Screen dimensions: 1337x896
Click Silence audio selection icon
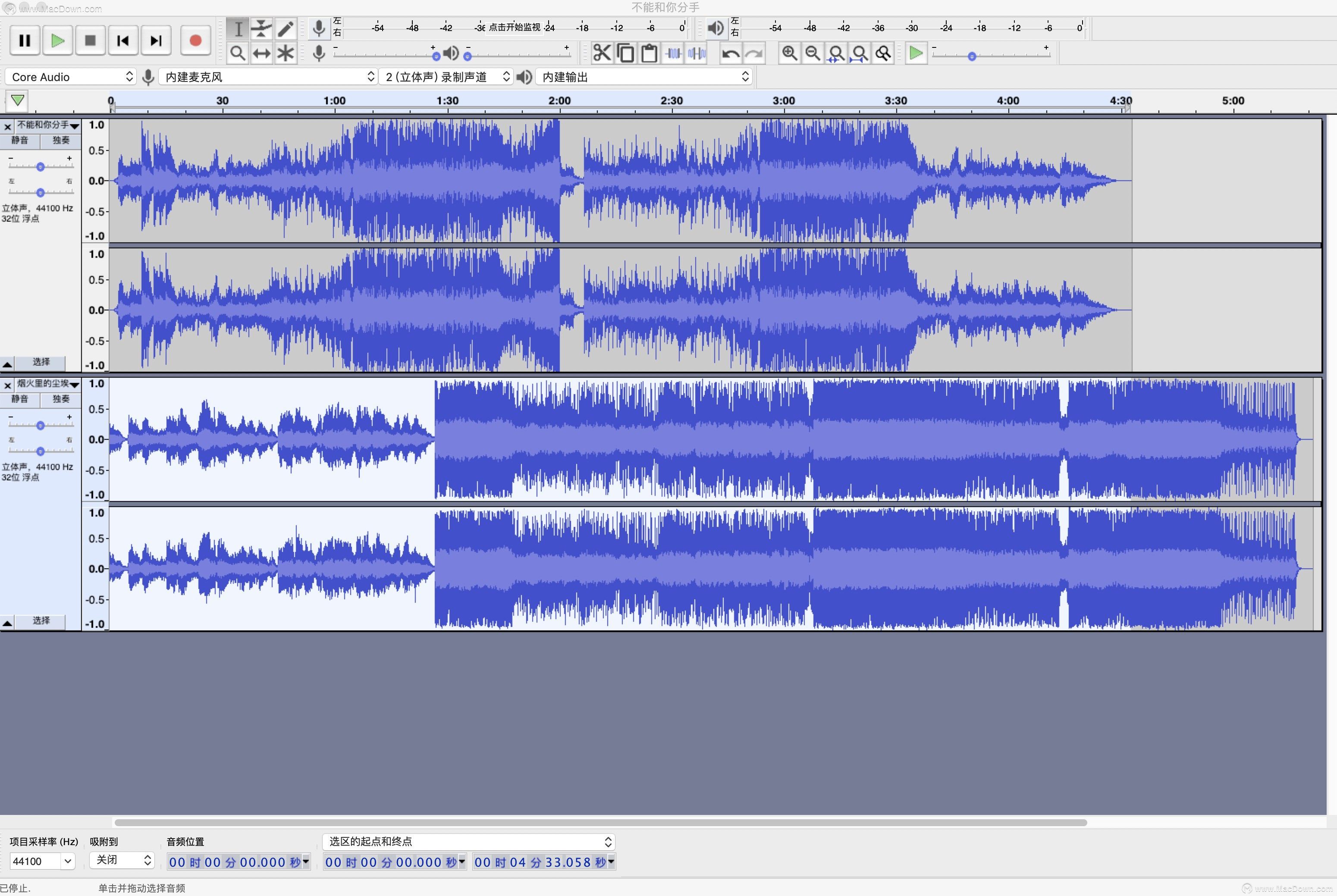coord(697,53)
